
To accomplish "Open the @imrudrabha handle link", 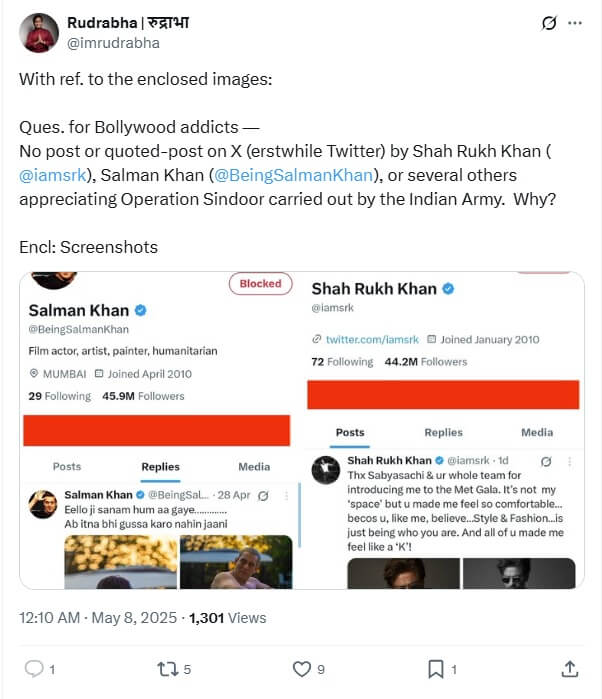I will click(x=112, y=43).
